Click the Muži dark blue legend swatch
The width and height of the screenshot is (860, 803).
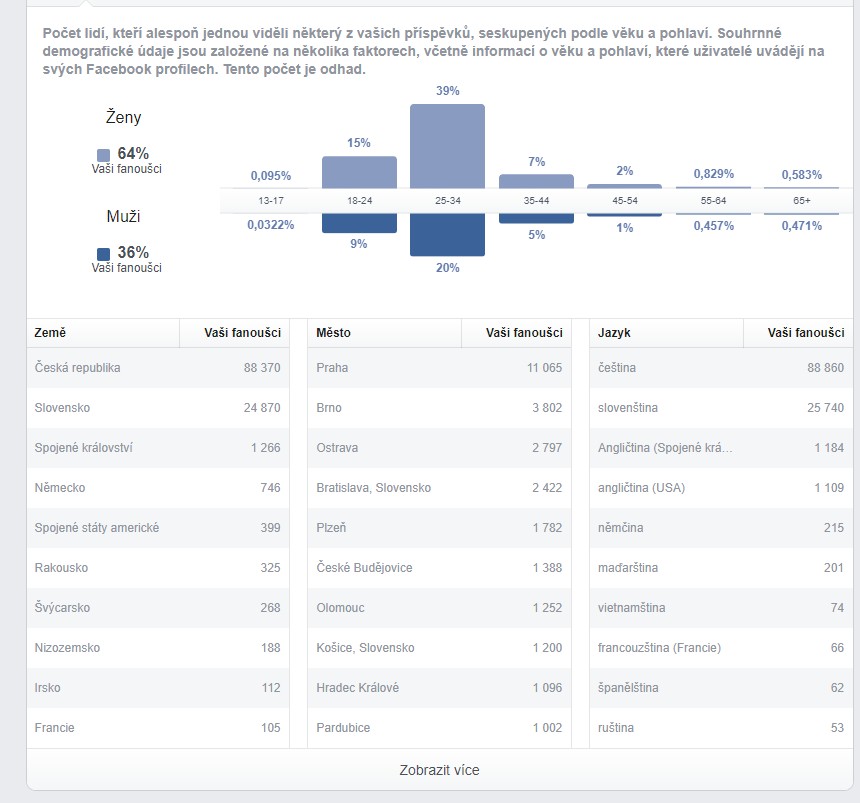[103, 254]
